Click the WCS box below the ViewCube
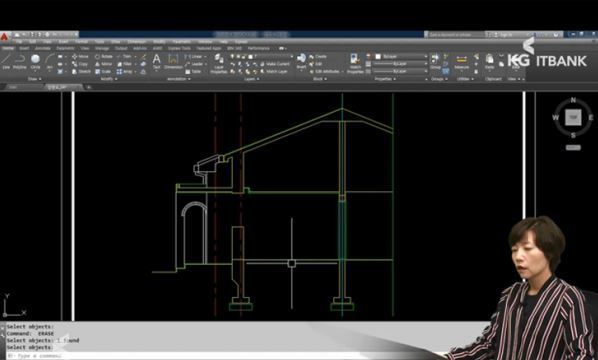Screen dimensions: 598x360 tap(573, 148)
